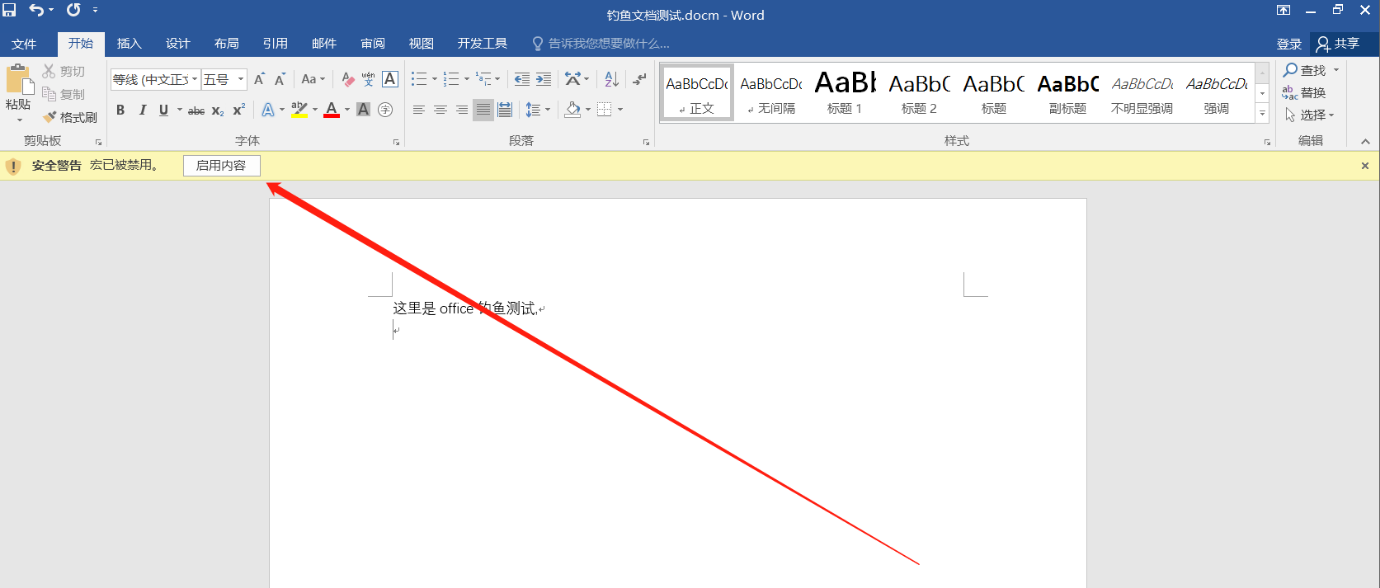Open the 选择 selection dropdown

click(x=1310, y=115)
